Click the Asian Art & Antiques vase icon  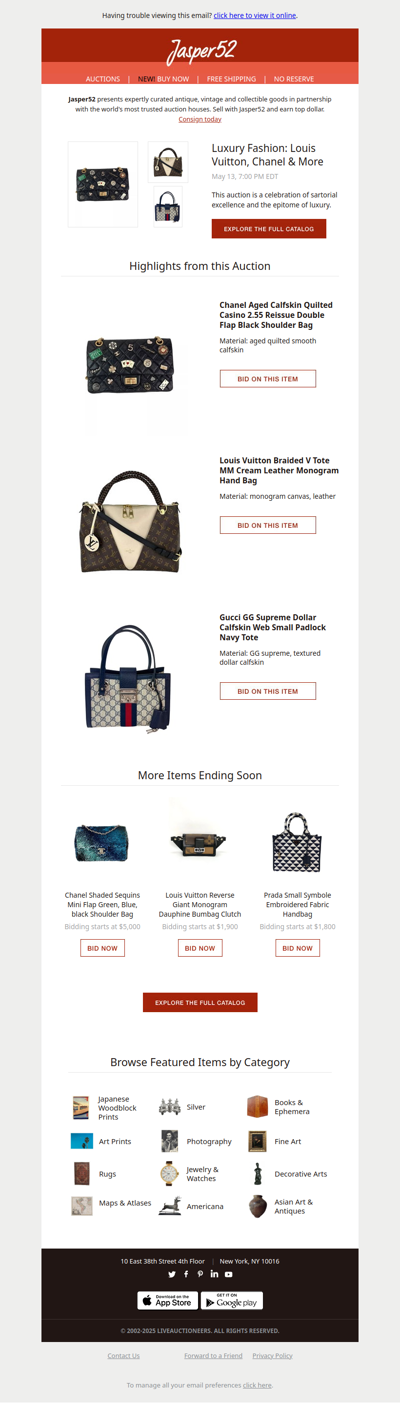(x=257, y=1206)
